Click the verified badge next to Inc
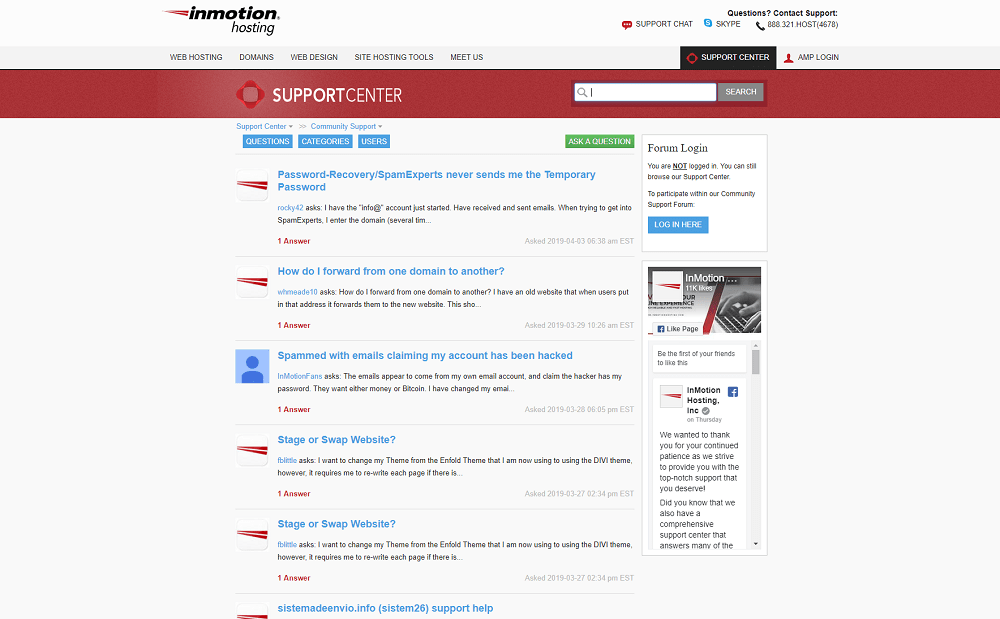This screenshot has height=619, width=1000. click(x=706, y=411)
